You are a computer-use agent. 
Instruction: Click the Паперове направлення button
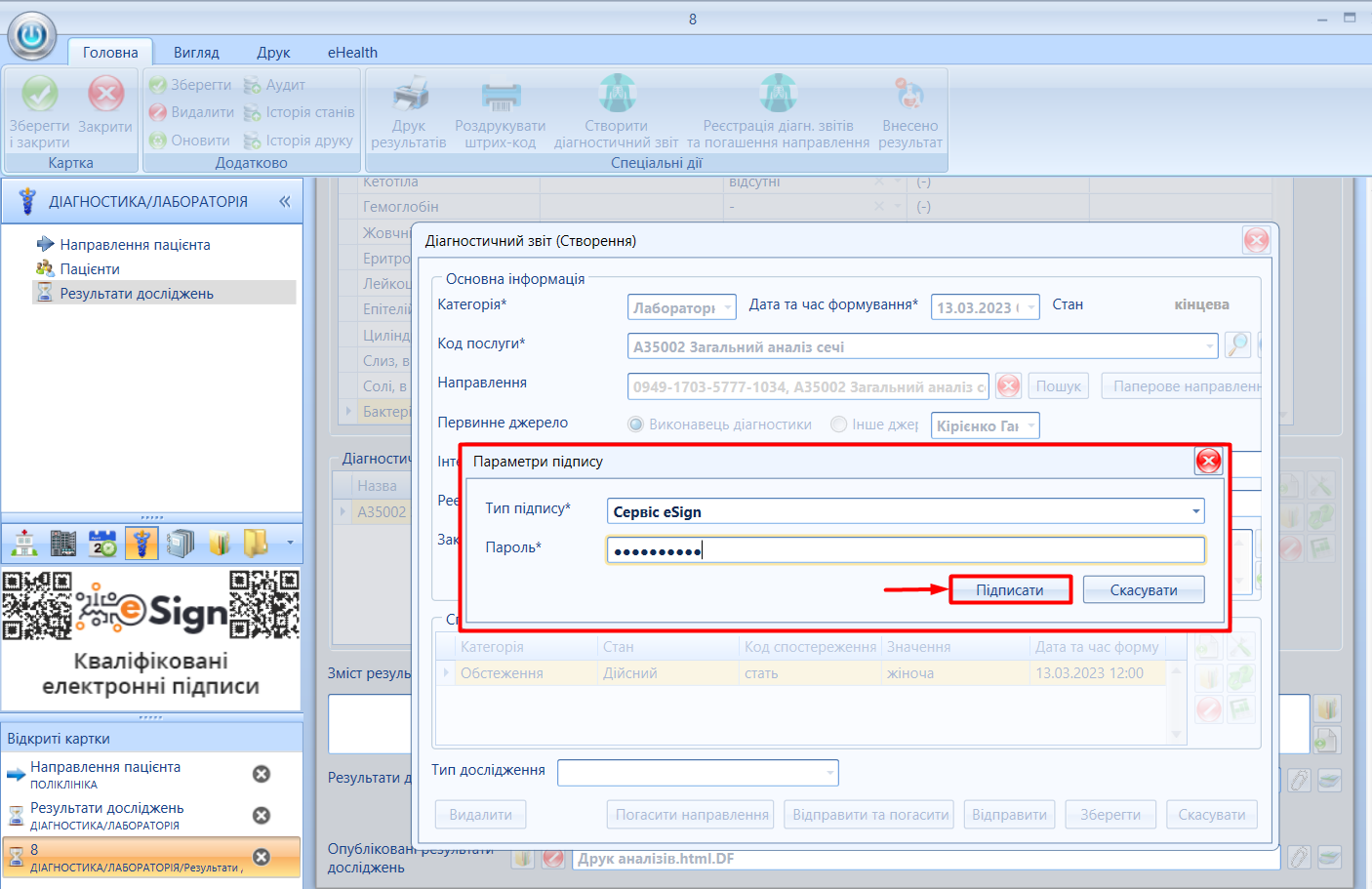point(1181,386)
